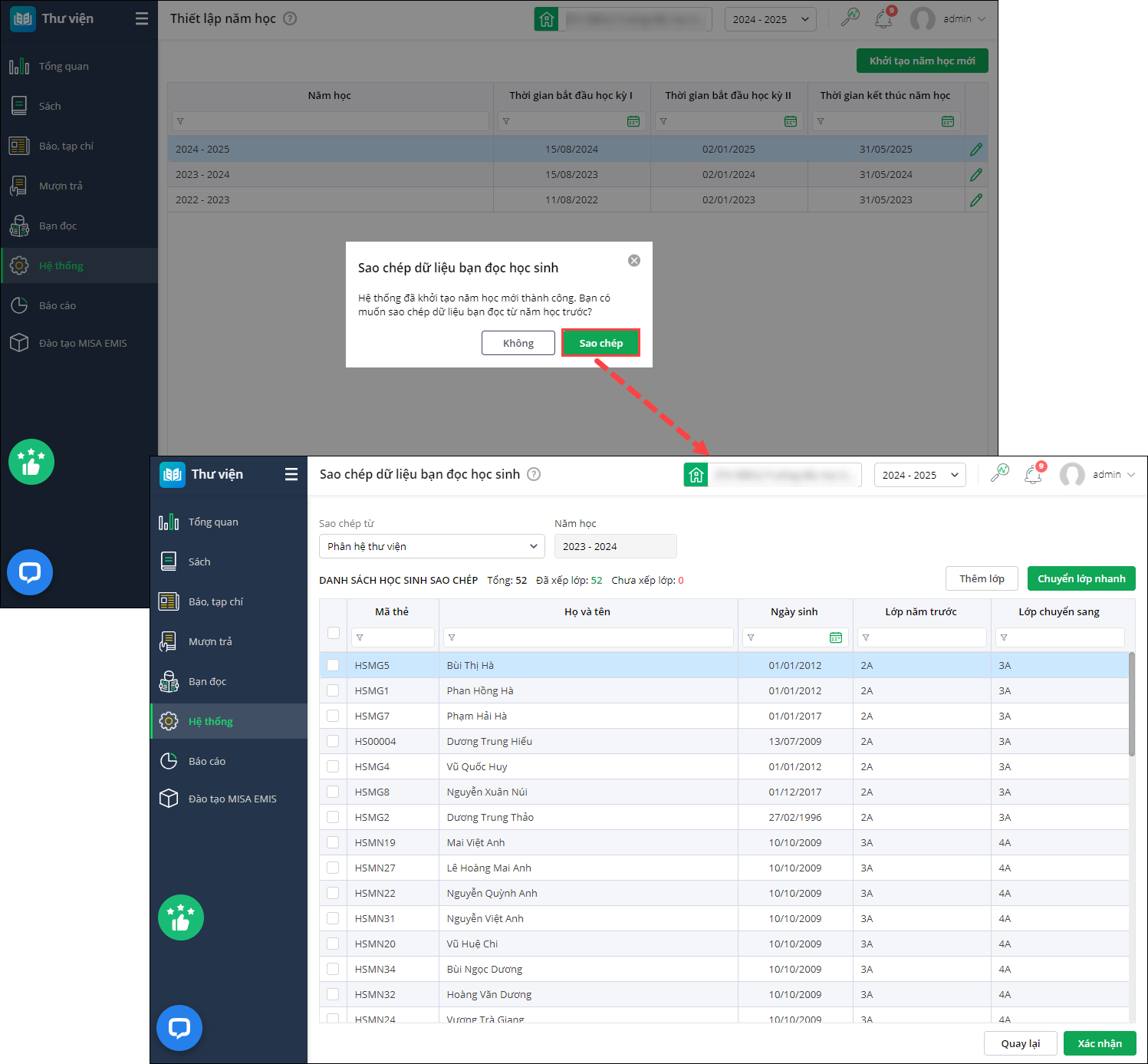Open the calendar picker in Ngày sinh filter
The width and height of the screenshot is (1148, 1064).
[x=836, y=637]
